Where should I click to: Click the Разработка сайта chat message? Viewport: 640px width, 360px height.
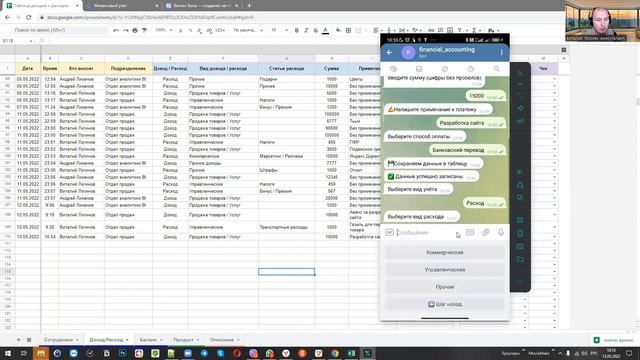[x=471, y=123]
